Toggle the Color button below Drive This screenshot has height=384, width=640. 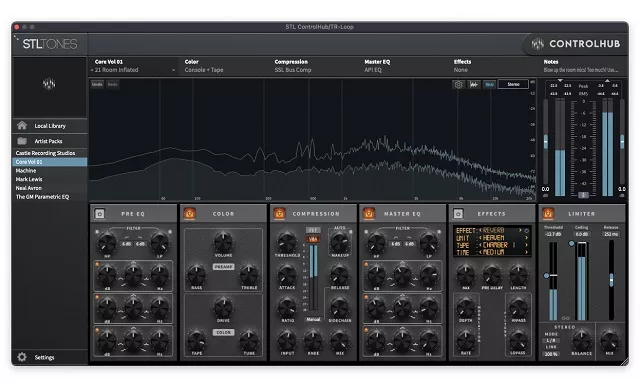(223, 332)
